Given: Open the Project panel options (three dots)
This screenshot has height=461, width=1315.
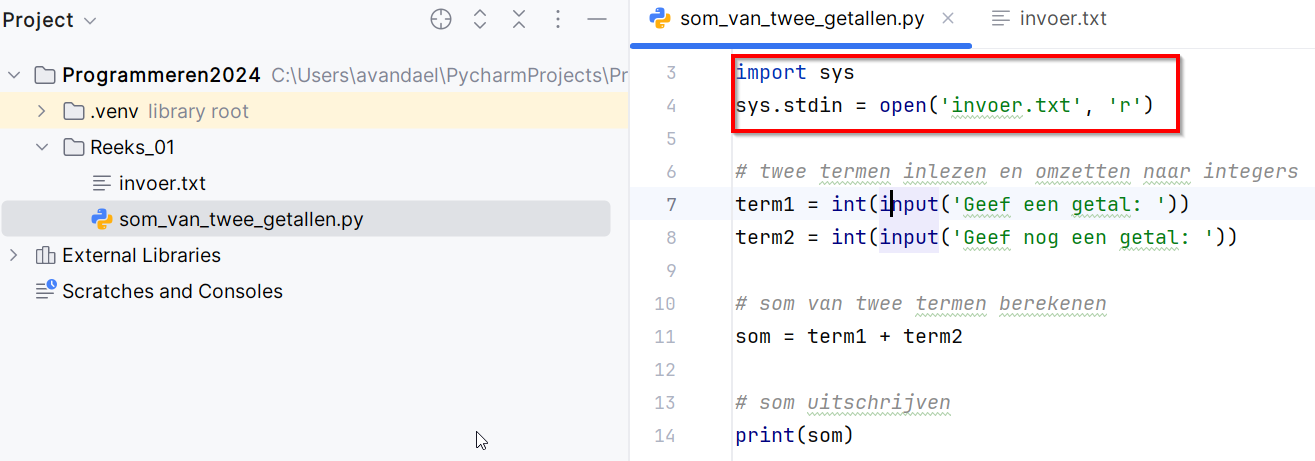Looking at the screenshot, I should coord(558,19).
